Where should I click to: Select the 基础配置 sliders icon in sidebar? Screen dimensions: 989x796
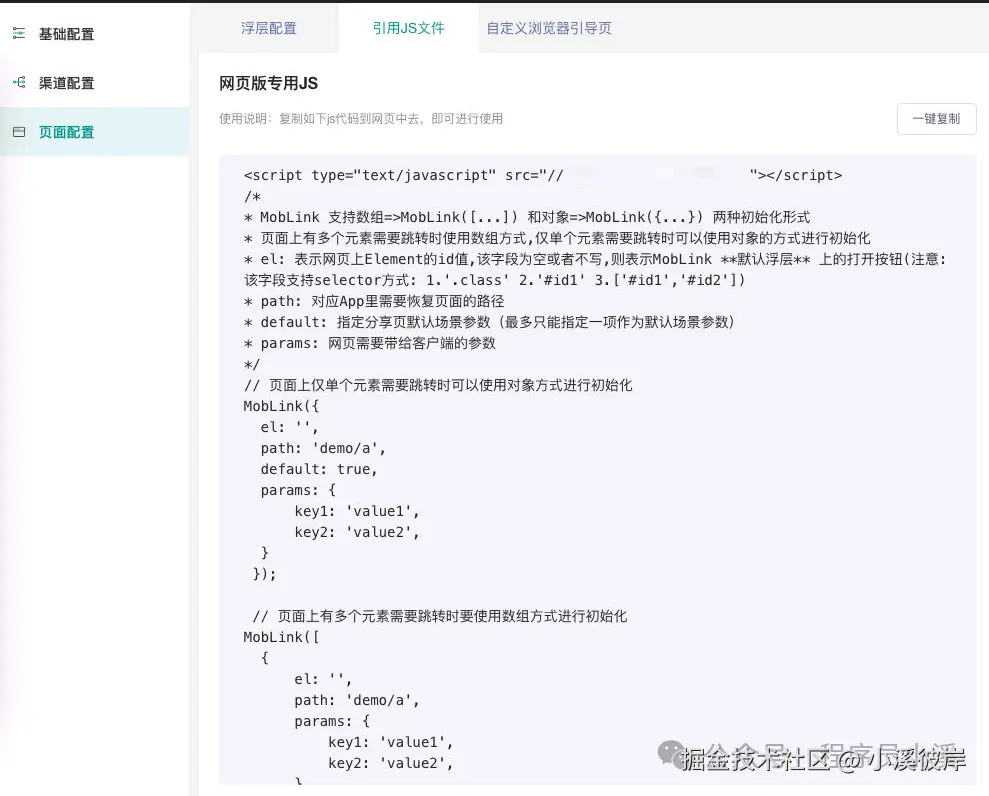tap(18, 33)
